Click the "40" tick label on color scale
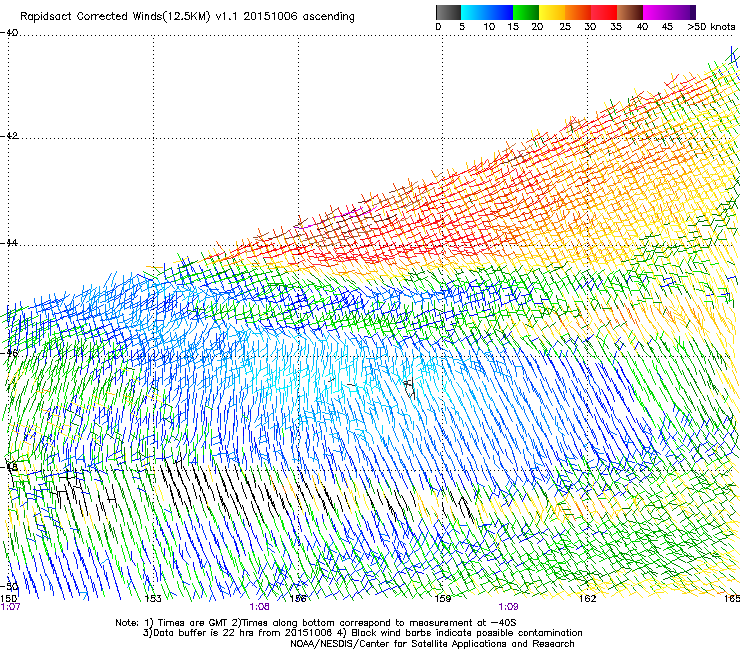Image resolution: width=740 pixels, height=650 pixels. coord(642,27)
